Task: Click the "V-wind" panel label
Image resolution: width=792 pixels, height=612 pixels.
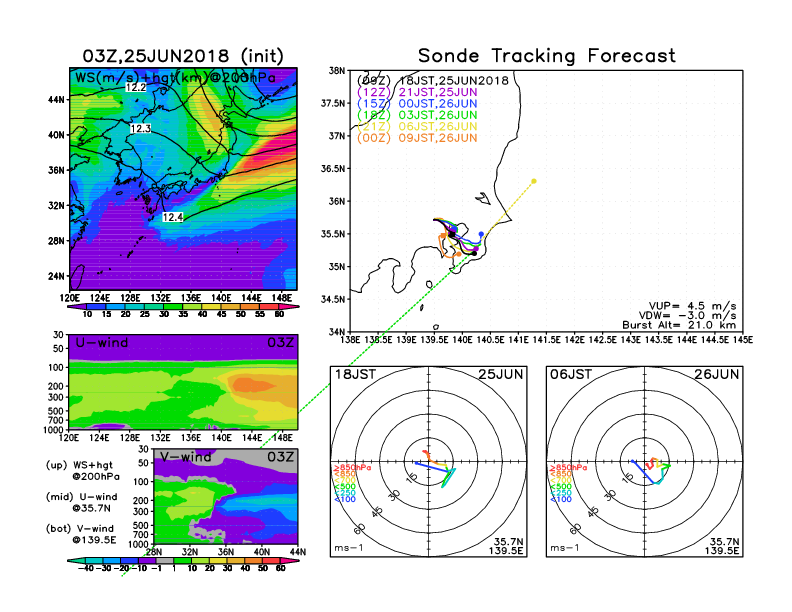Action: tap(185, 457)
